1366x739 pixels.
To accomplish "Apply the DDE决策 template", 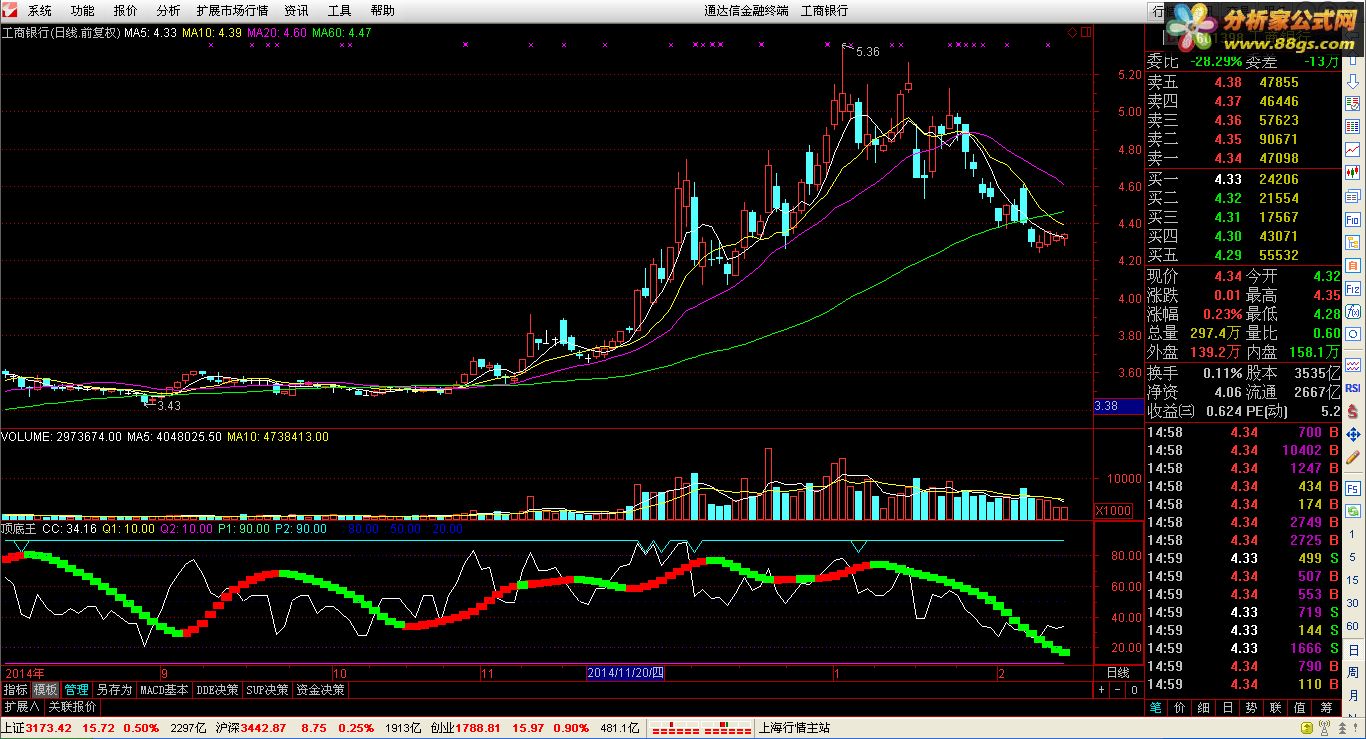I will click(217, 689).
